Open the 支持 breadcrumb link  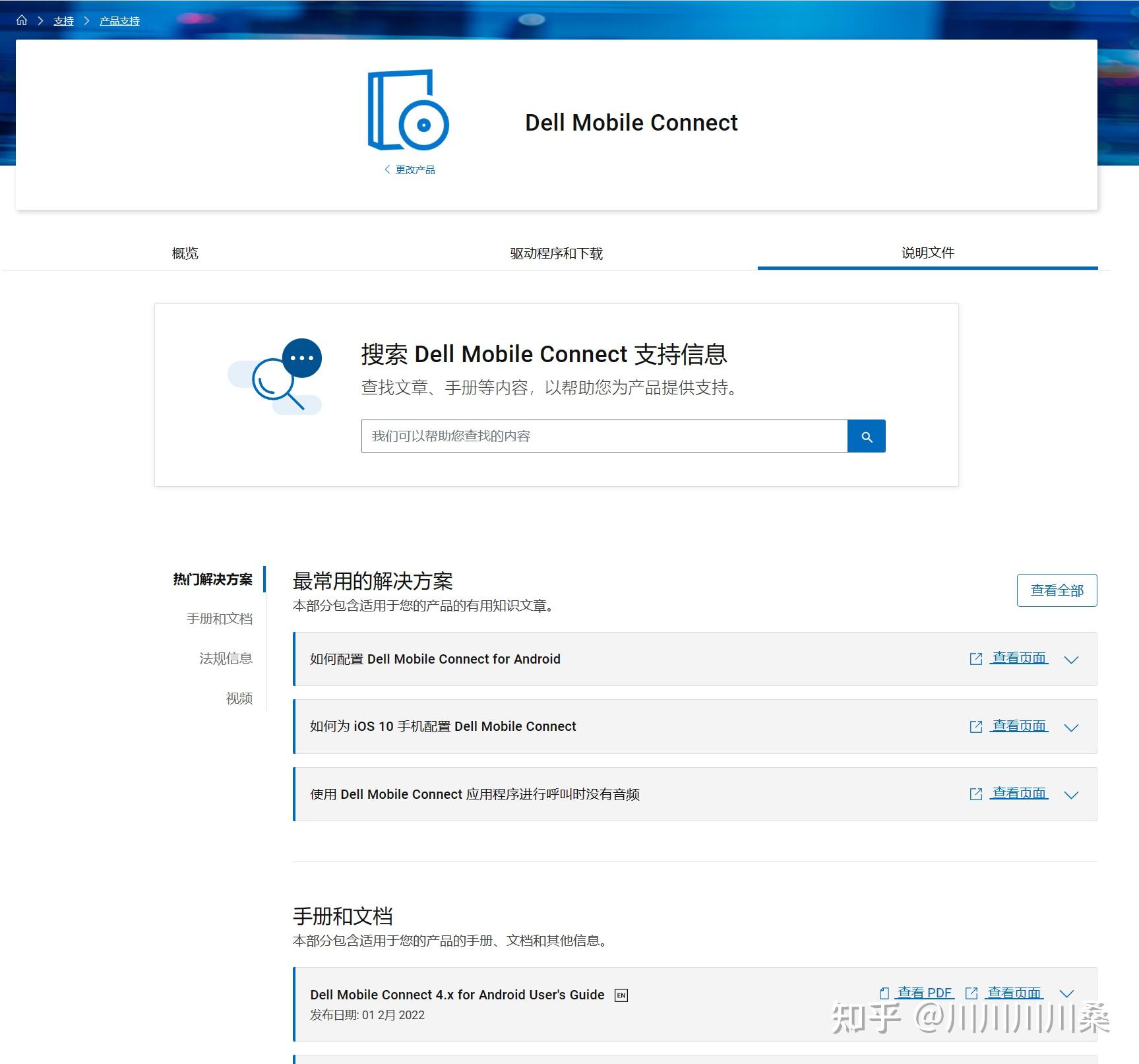63,21
